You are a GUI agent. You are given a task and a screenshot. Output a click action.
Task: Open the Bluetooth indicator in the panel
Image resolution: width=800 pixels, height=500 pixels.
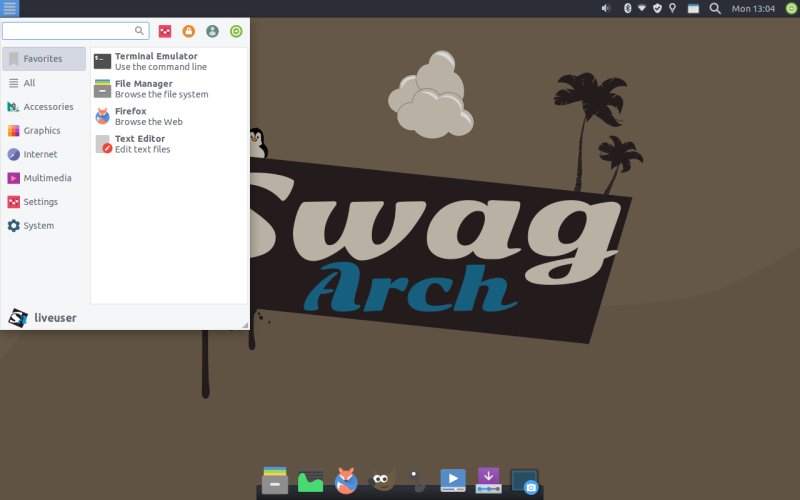(x=627, y=8)
